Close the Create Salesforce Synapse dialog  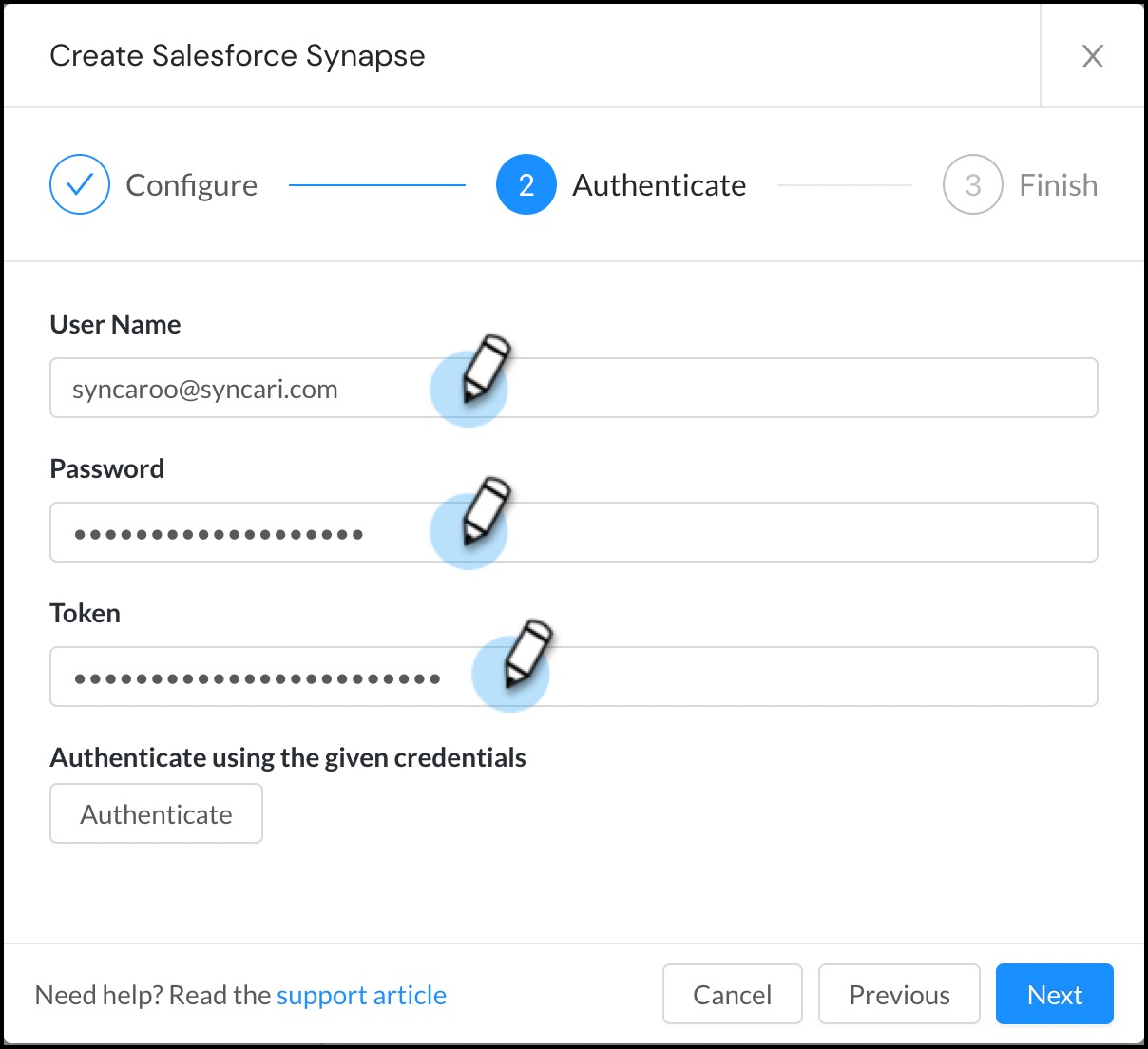click(1092, 56)
